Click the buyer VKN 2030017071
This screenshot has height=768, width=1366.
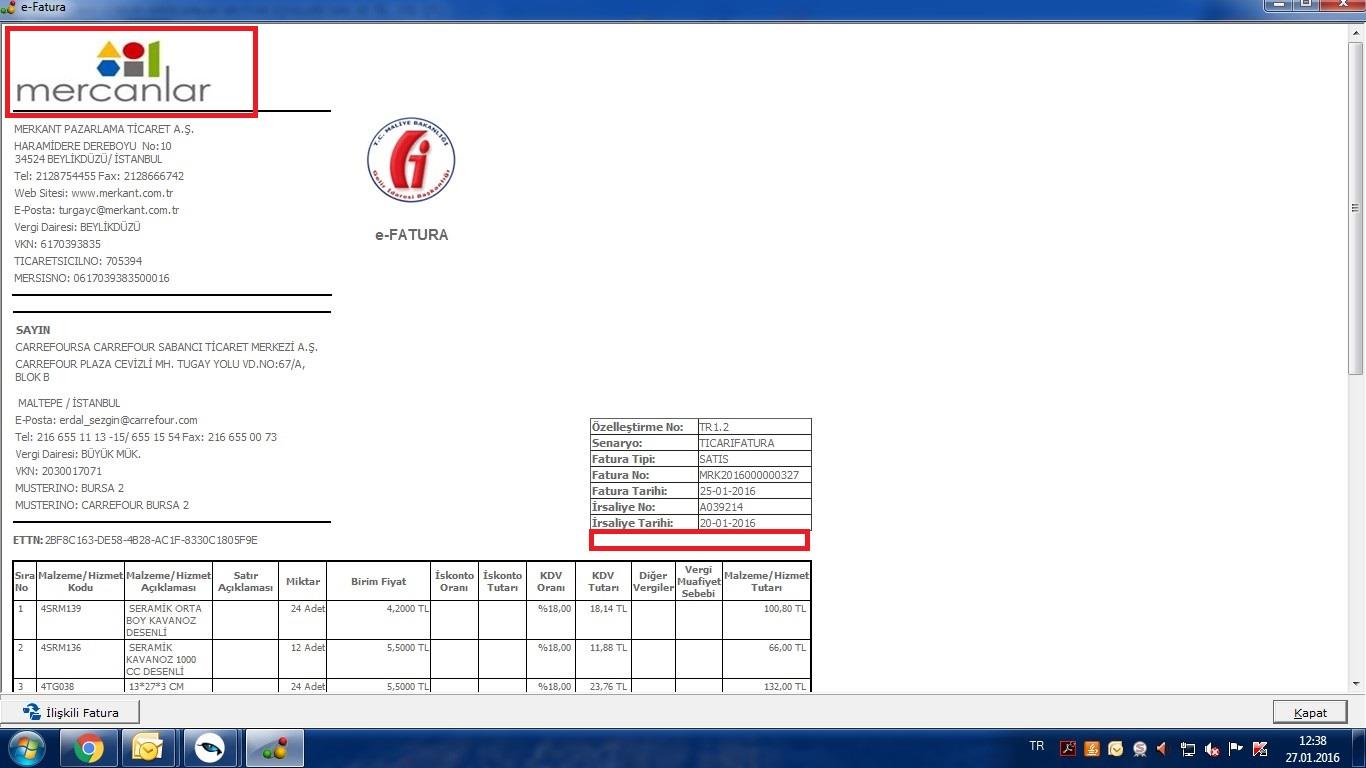click(x=58, y=471)
